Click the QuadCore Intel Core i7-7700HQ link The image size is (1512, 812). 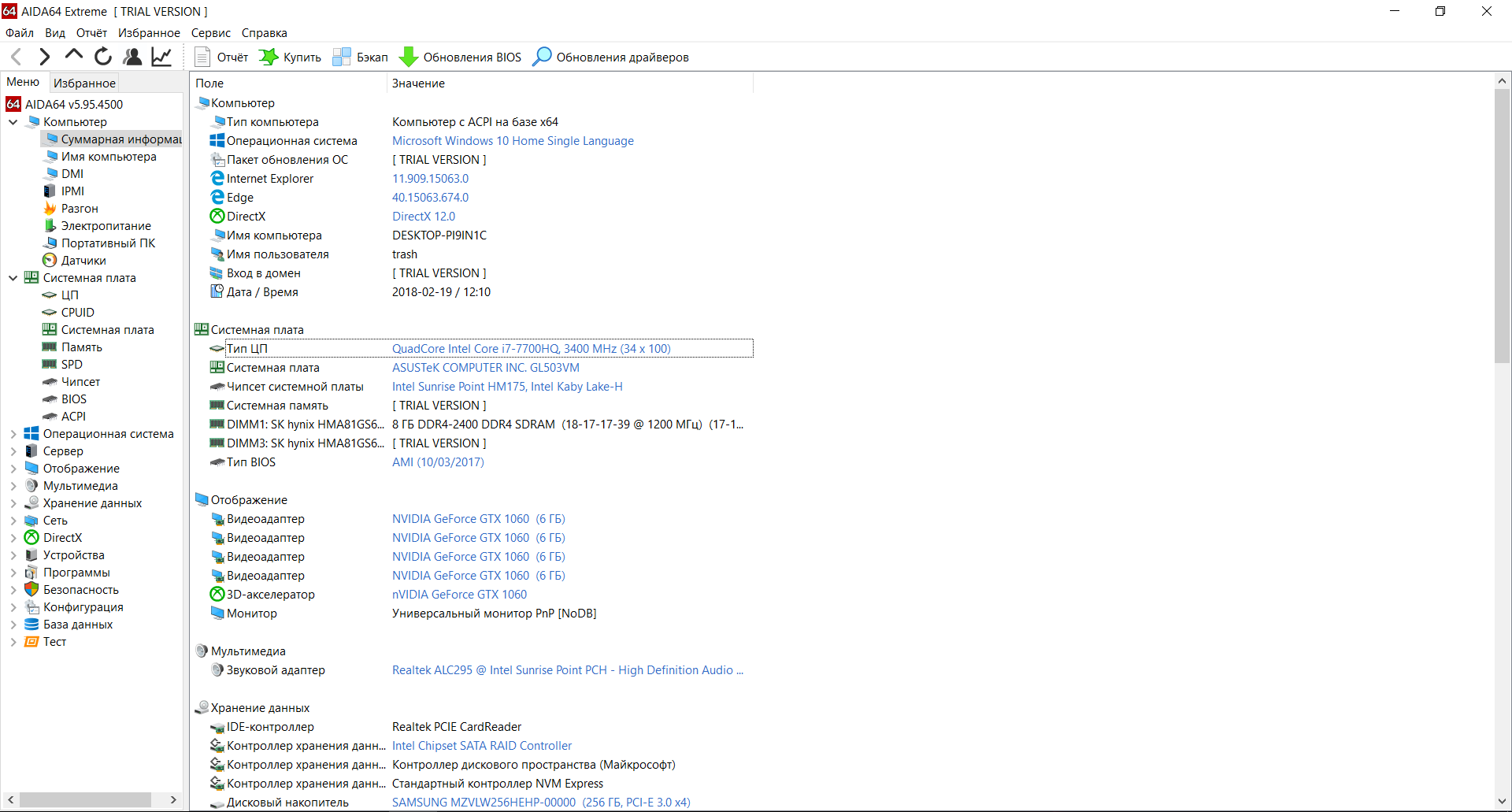[531, 349]
